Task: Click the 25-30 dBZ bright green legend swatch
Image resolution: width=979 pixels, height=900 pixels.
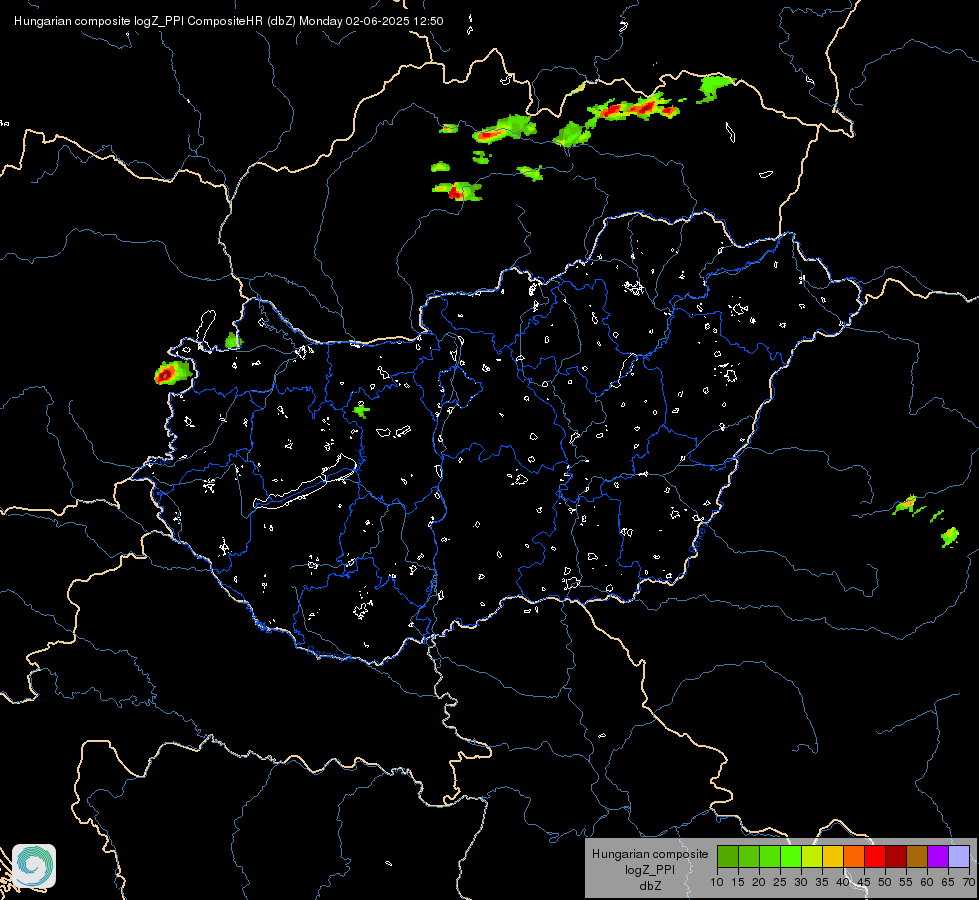Action: coord(791,856)
